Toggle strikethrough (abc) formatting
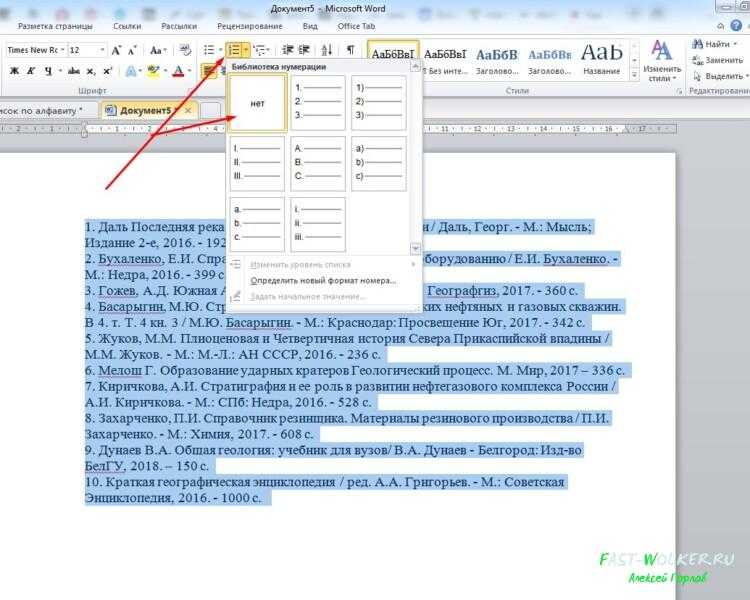This screenshot has height=600, width=750. (x=74, y=71)
